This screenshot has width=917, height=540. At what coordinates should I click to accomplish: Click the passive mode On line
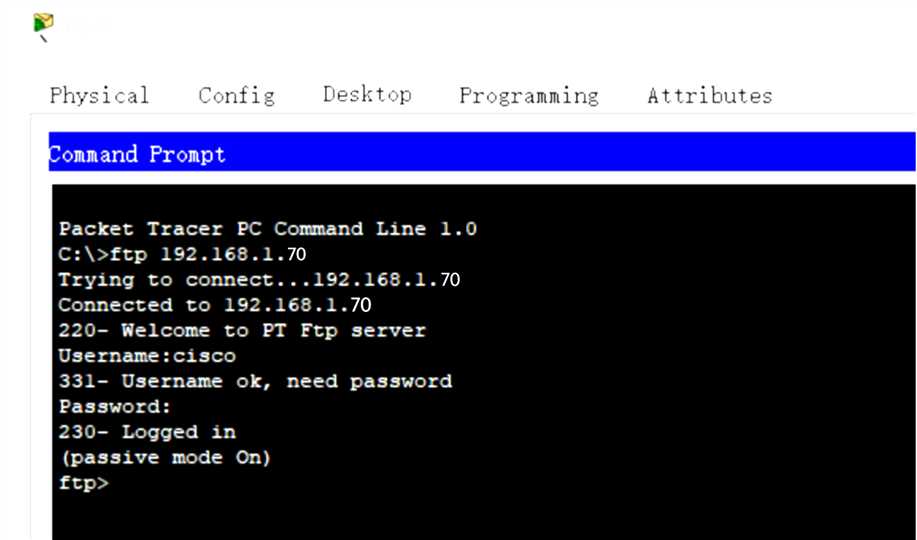[x=165, y=458]
